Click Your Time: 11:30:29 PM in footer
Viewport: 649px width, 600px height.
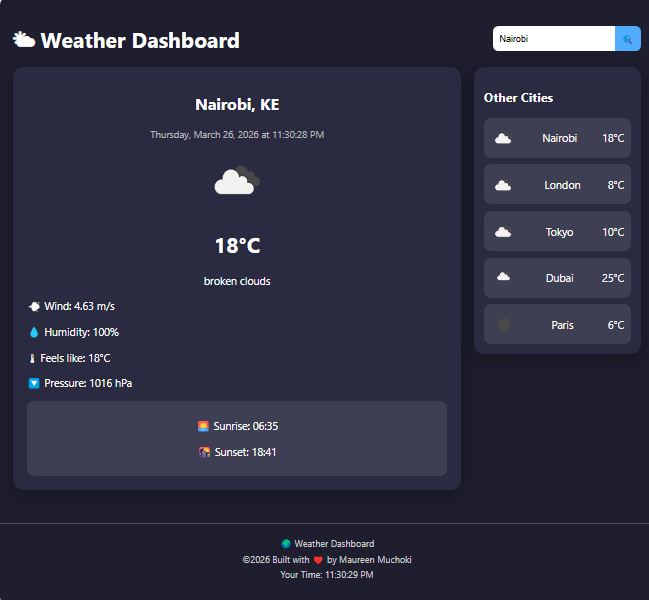(327, 575)
